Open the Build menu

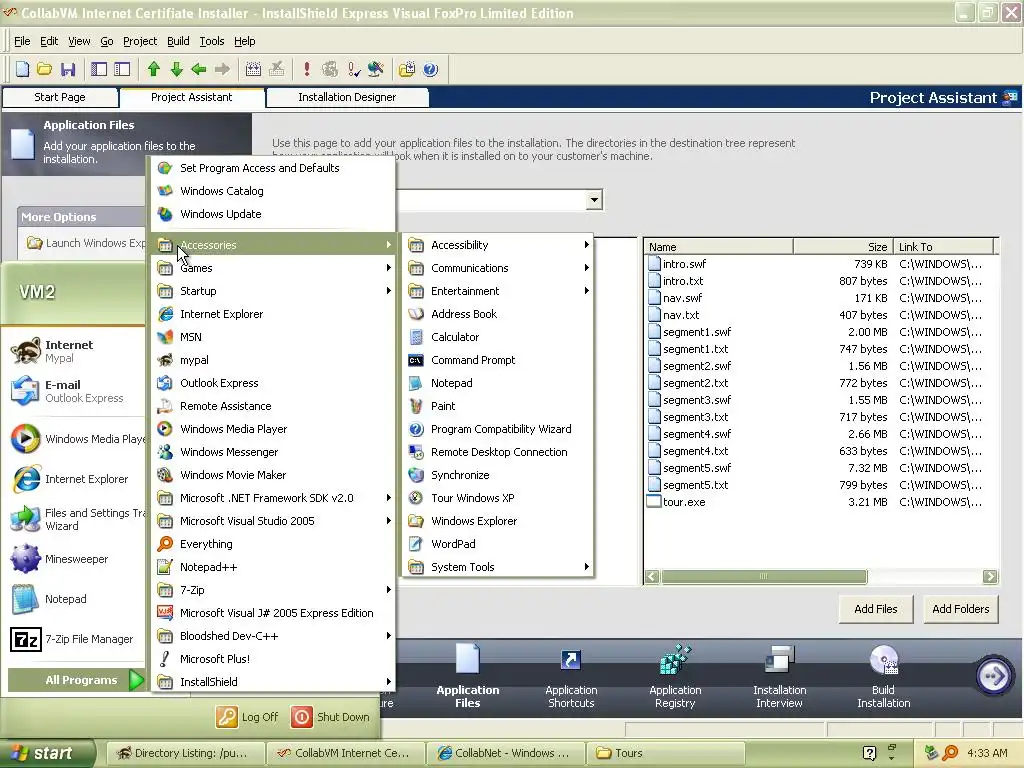point(178,41)
